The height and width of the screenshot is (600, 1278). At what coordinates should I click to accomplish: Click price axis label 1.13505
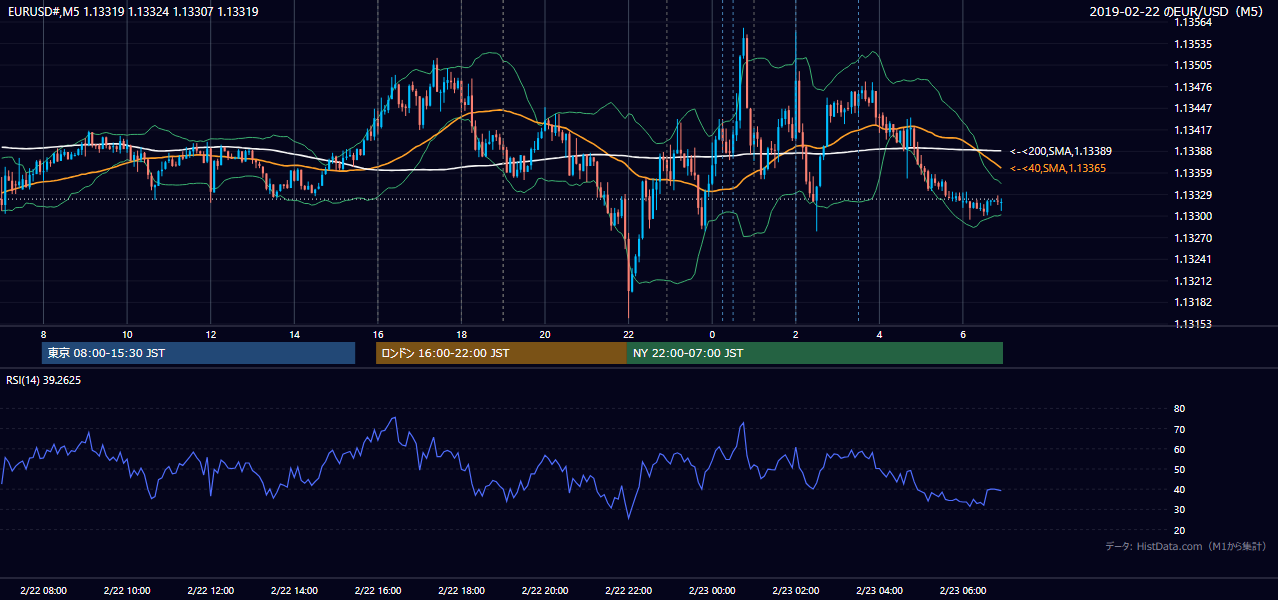click(x=1194, y=65)
